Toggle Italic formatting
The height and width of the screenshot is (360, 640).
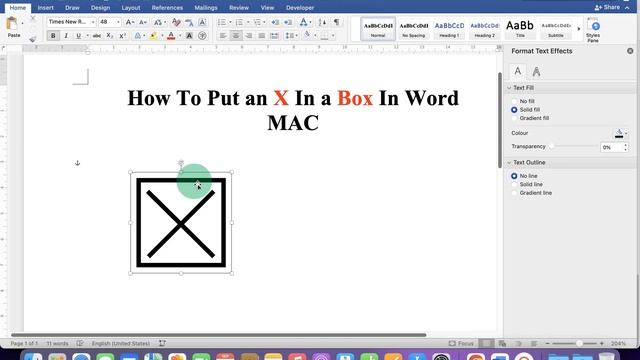[66, 36]
